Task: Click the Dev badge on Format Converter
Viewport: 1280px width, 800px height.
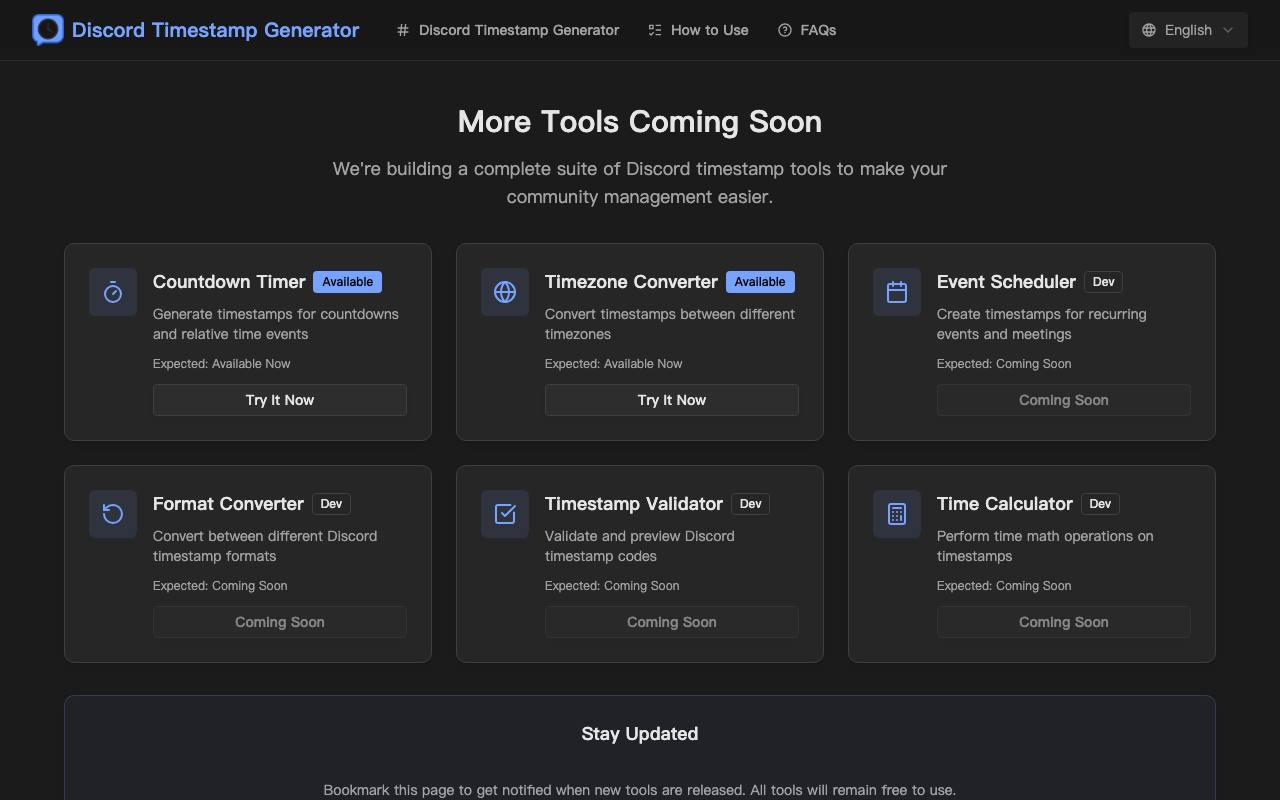Action: click(331, 504)
